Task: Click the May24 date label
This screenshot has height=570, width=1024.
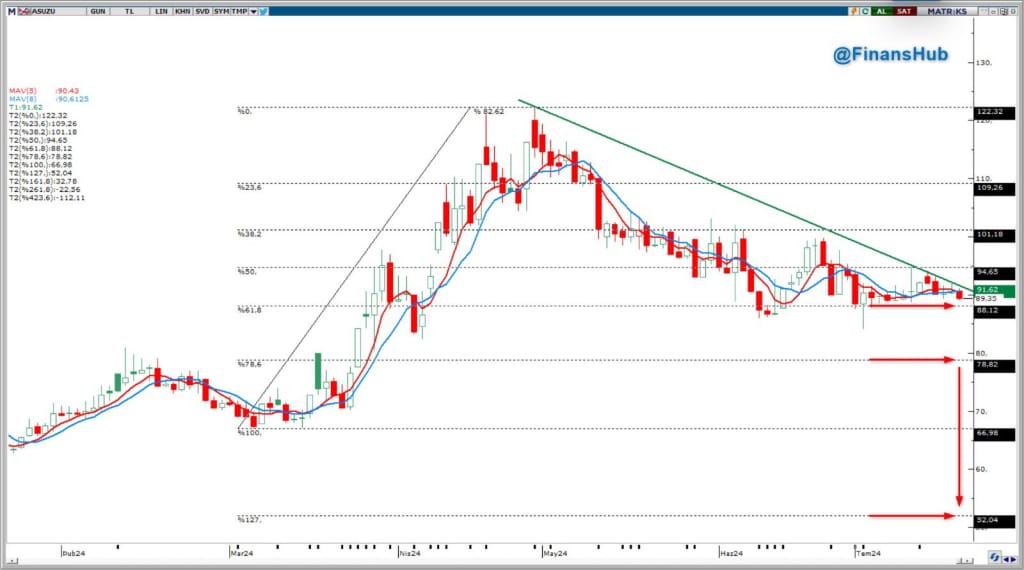Action: coord(555,554)
